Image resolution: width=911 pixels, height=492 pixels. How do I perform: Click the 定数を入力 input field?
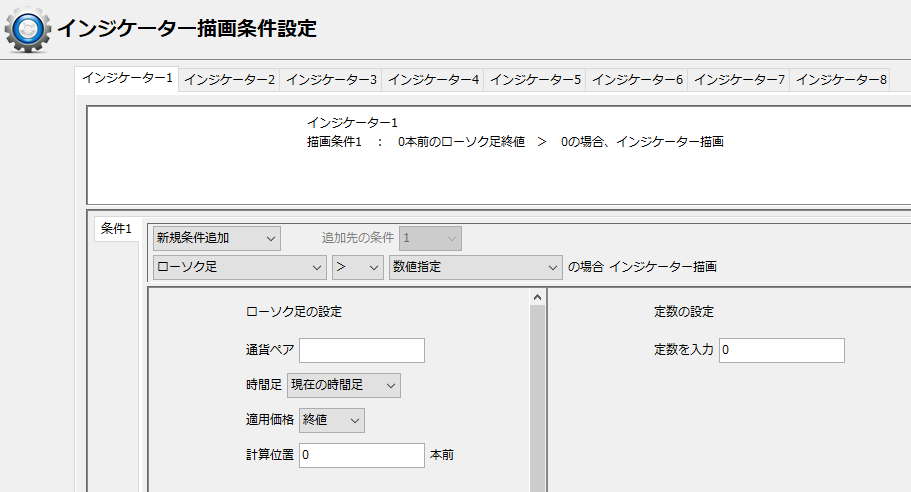781,350
